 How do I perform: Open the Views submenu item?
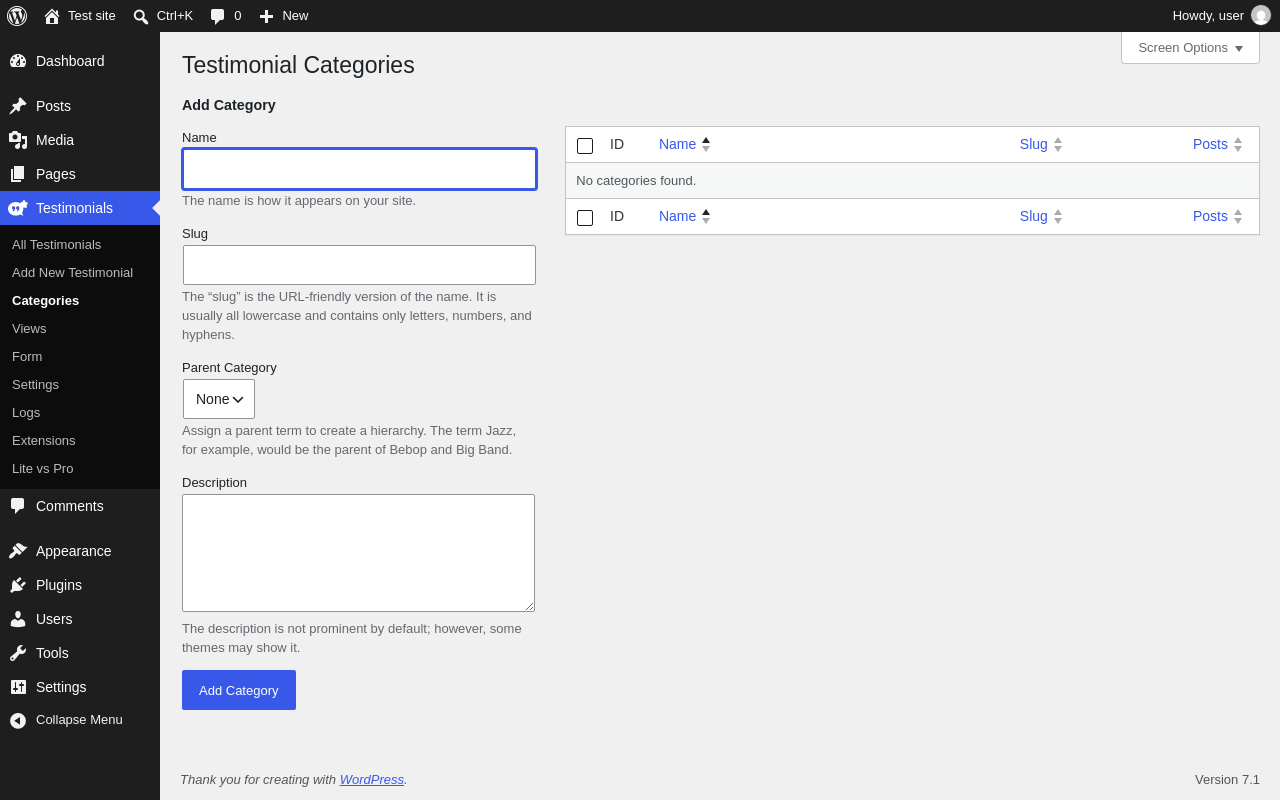(x=29, y=328)
